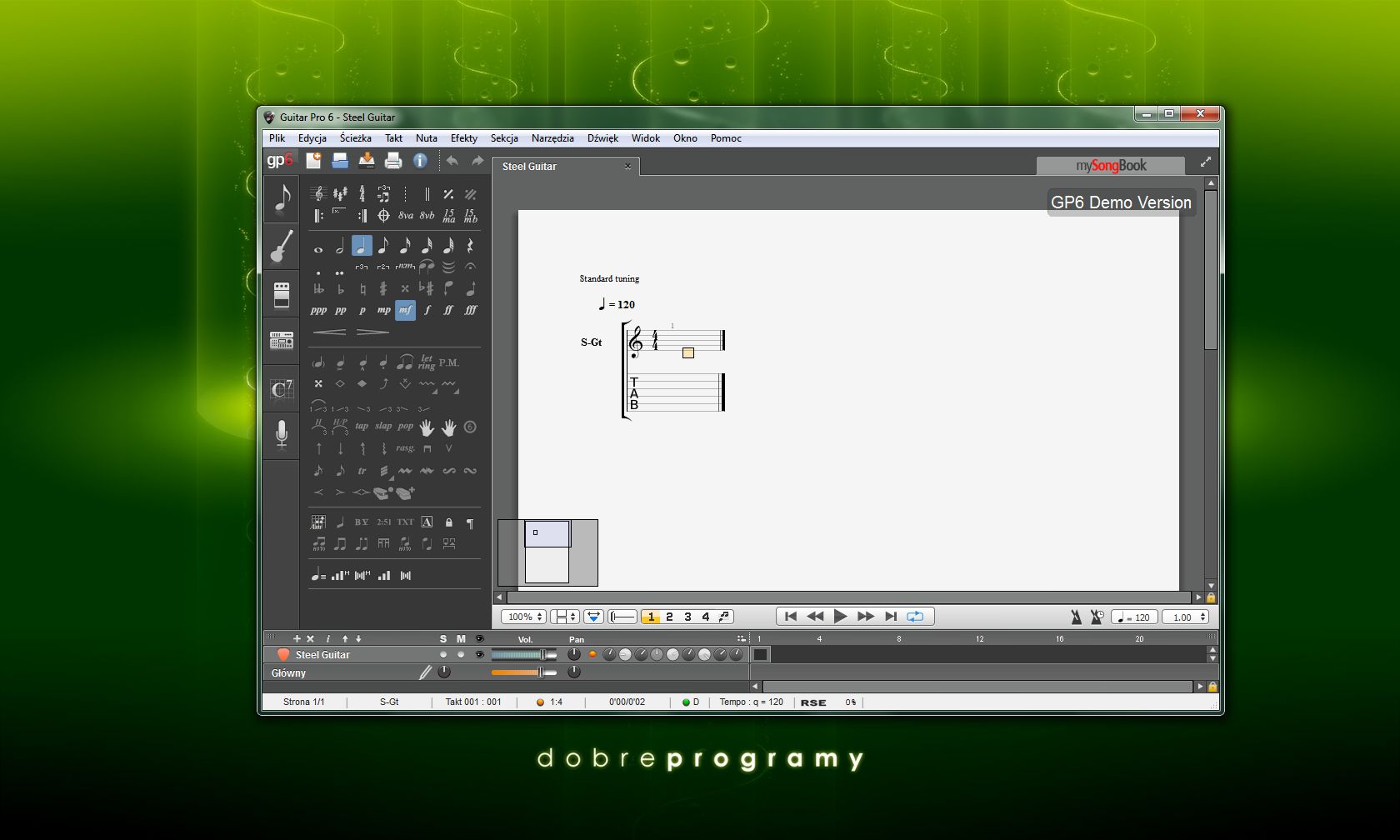Create a new document with the New file icon
Screen dimensions: 1400x840
(x=313, y=161)
